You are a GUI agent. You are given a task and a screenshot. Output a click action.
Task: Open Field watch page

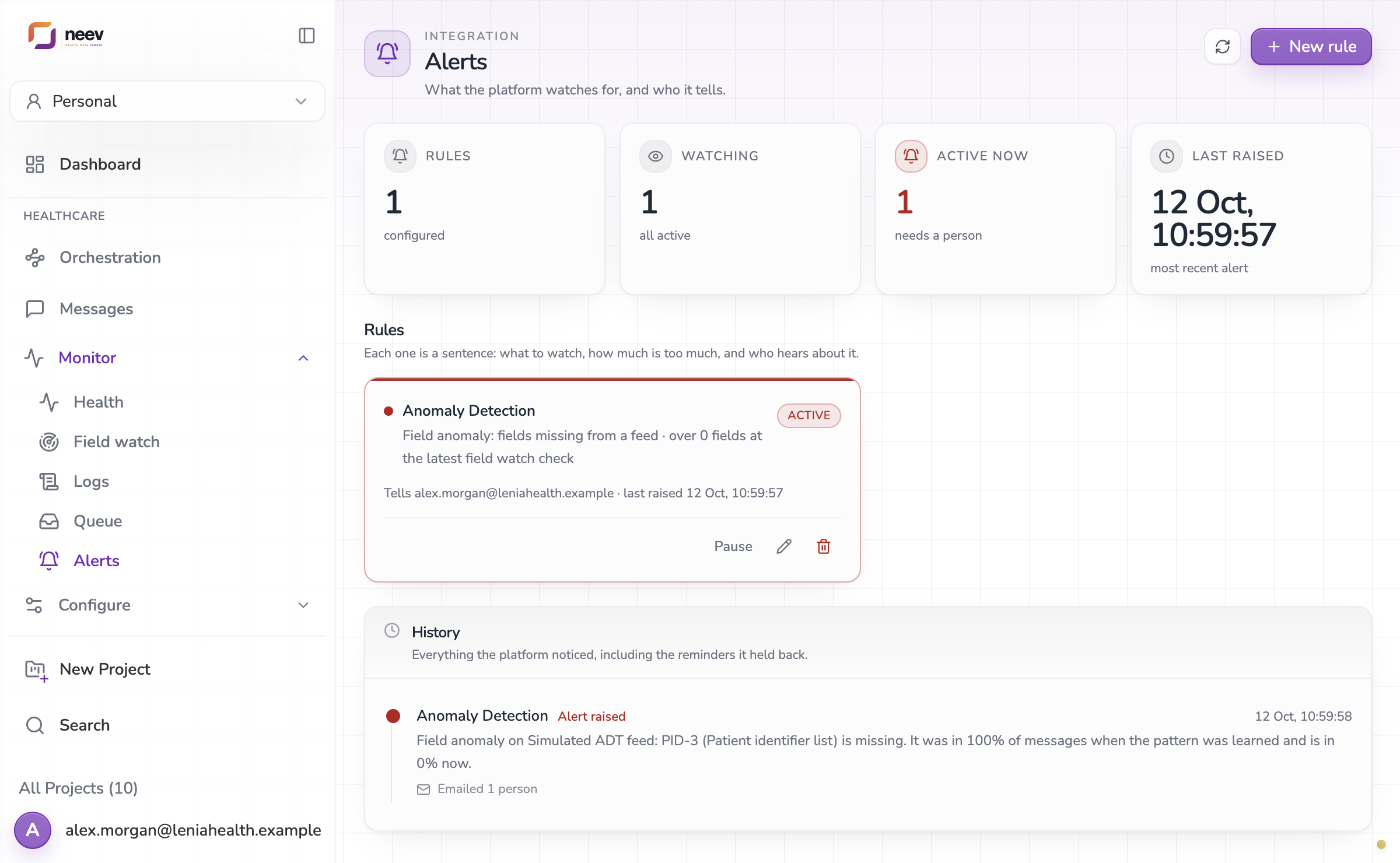(x=116, y=442)
